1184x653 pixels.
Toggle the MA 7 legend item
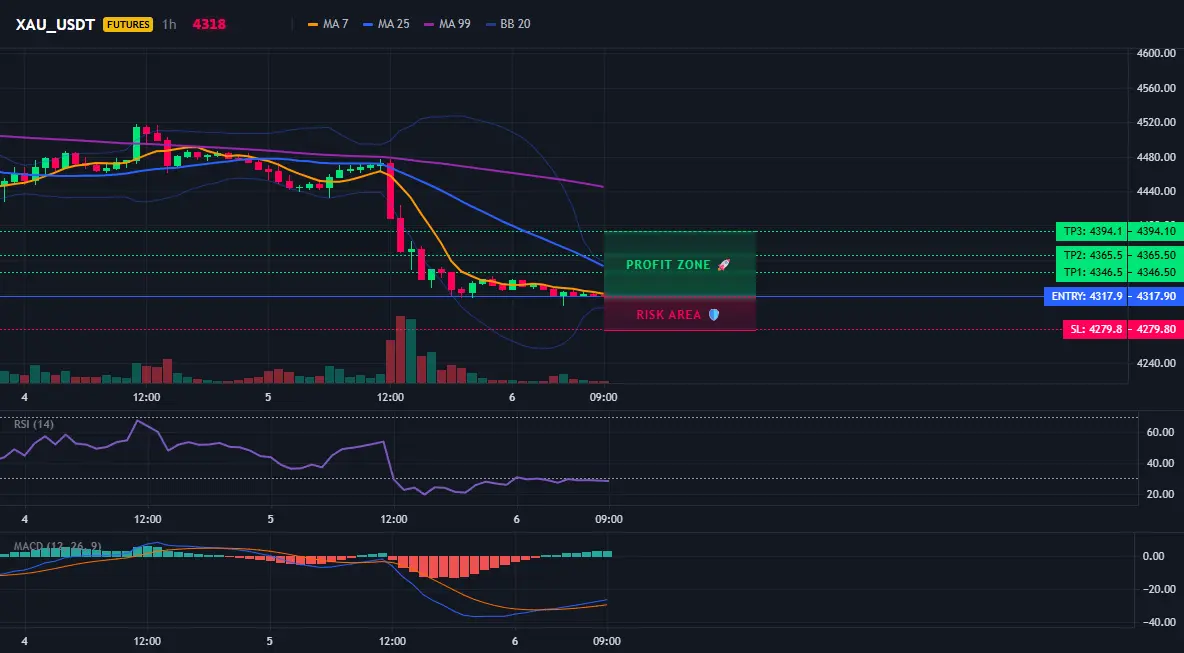point(328,24)
